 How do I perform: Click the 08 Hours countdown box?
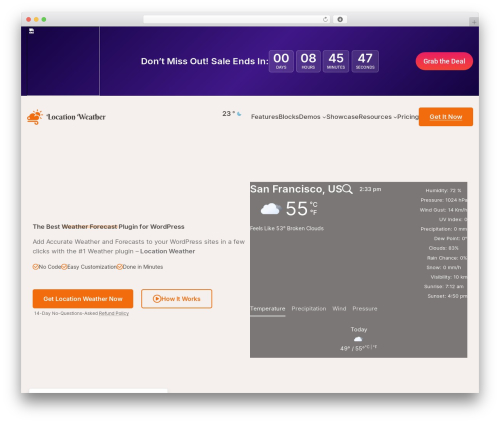coord(308,61)
